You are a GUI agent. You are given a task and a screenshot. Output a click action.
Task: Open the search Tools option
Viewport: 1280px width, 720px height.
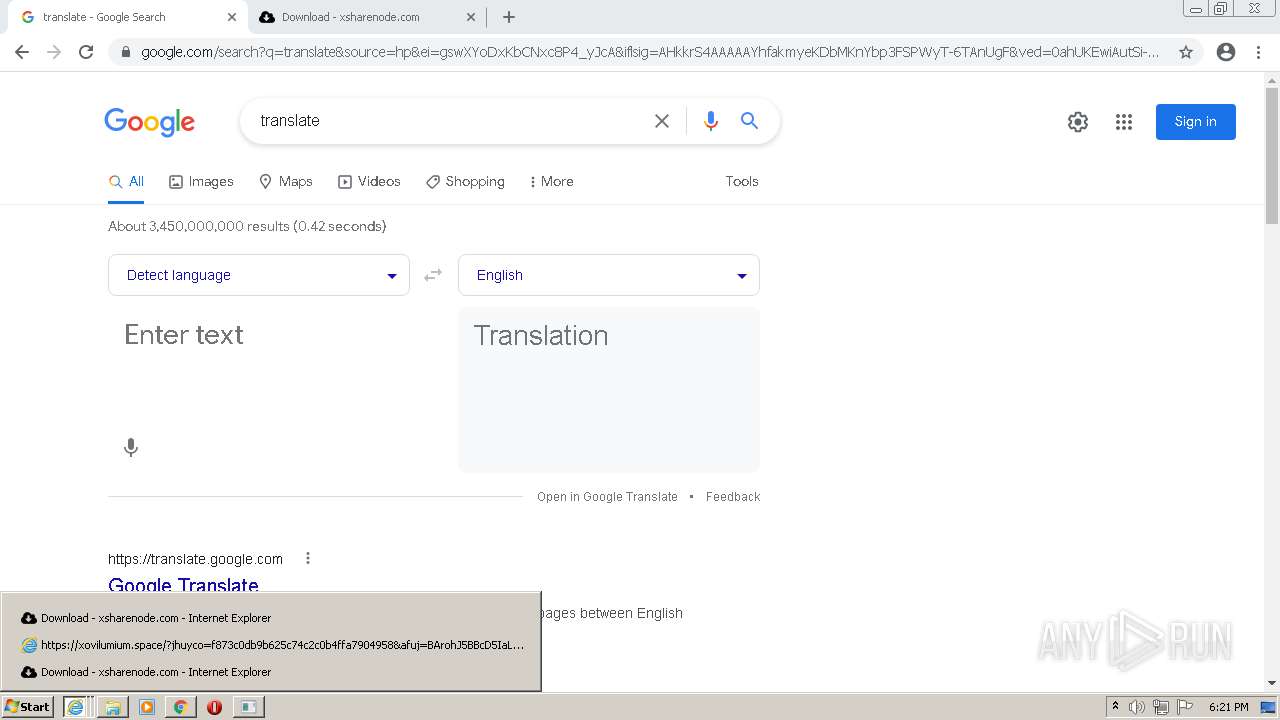(x=742, y=182)
